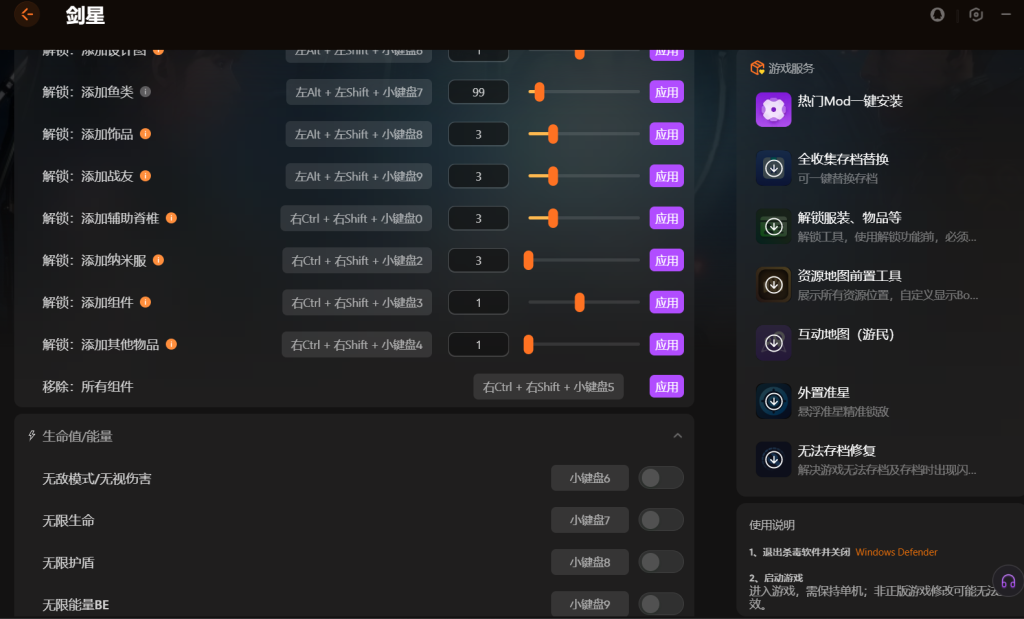Turn on the 无限生命 switch
Image resolution: width=1024 pixels, height=619 pixels.
tap(660, 520)
